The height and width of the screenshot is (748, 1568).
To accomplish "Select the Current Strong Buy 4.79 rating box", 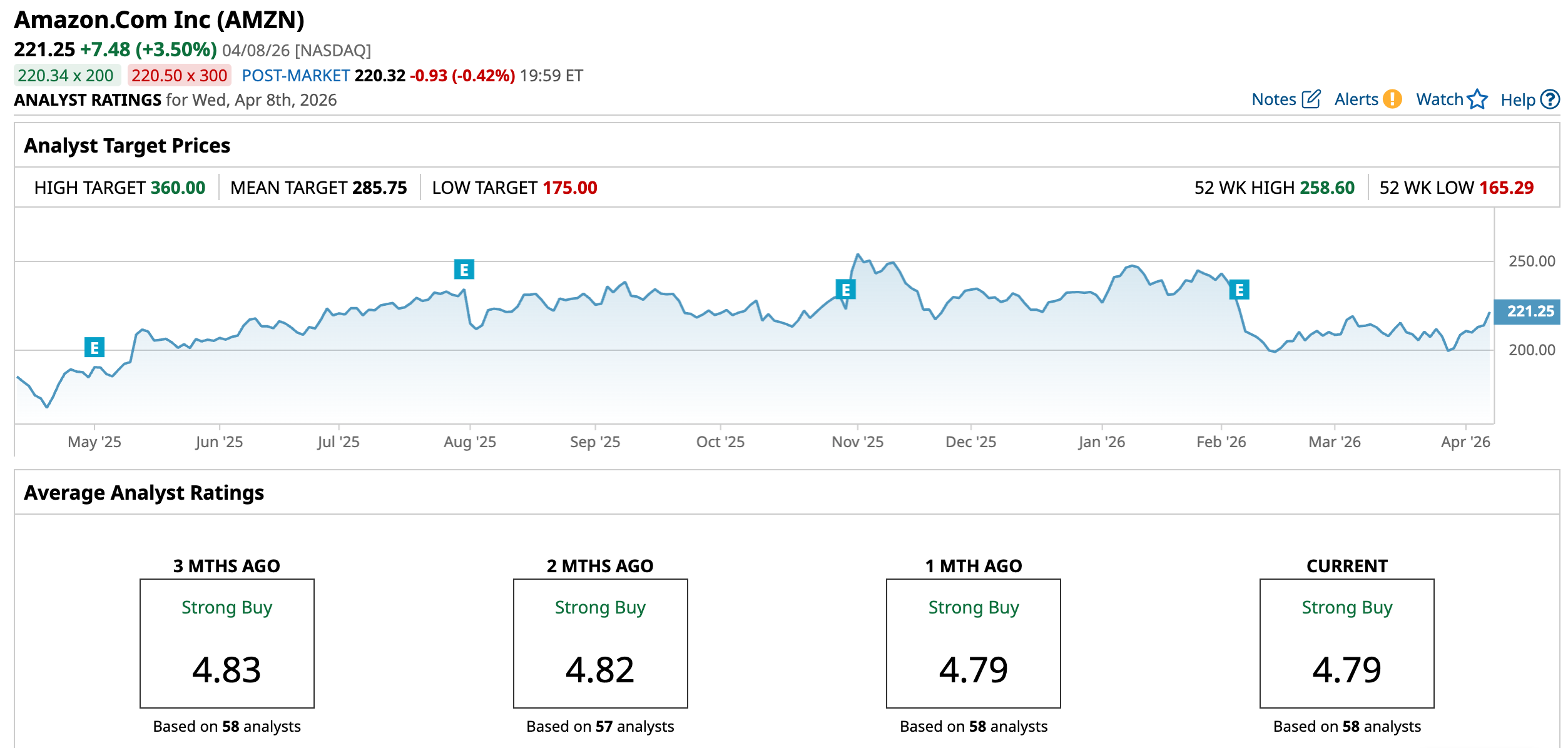I will [x=1347, y=643].
